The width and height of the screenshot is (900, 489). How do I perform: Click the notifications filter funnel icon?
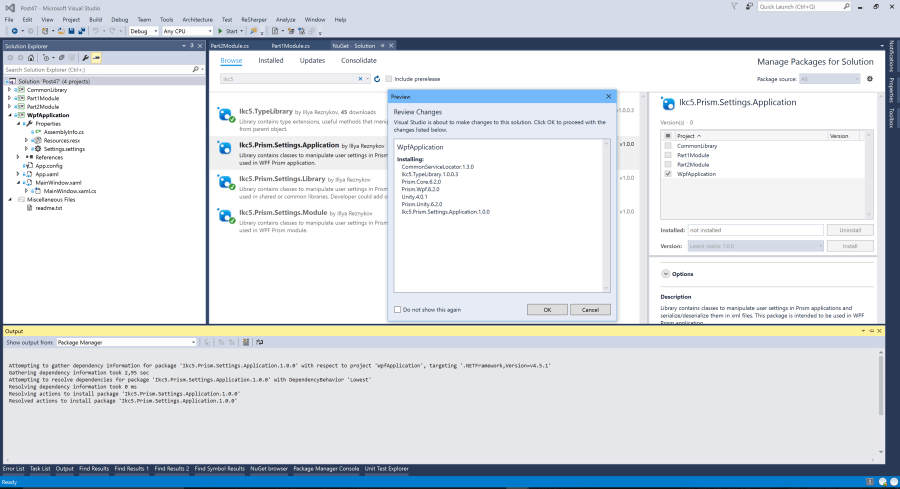734,6
